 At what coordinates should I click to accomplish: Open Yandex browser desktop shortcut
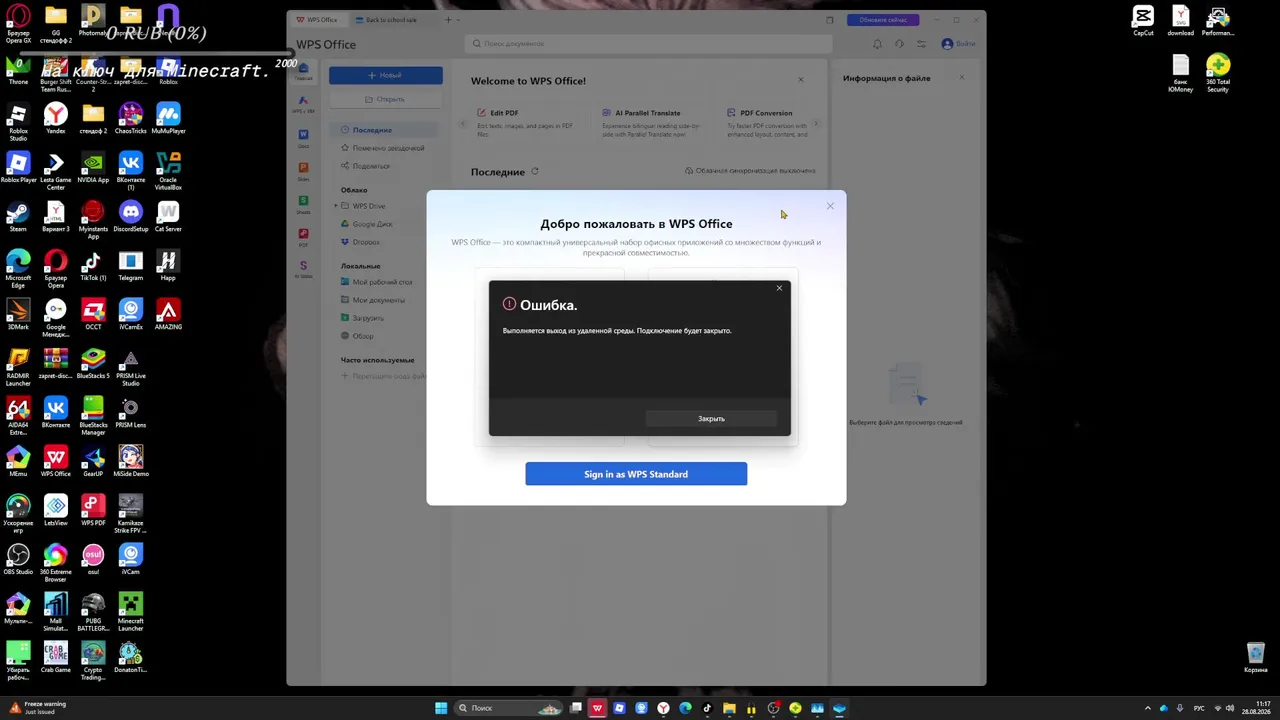[56, 119]
